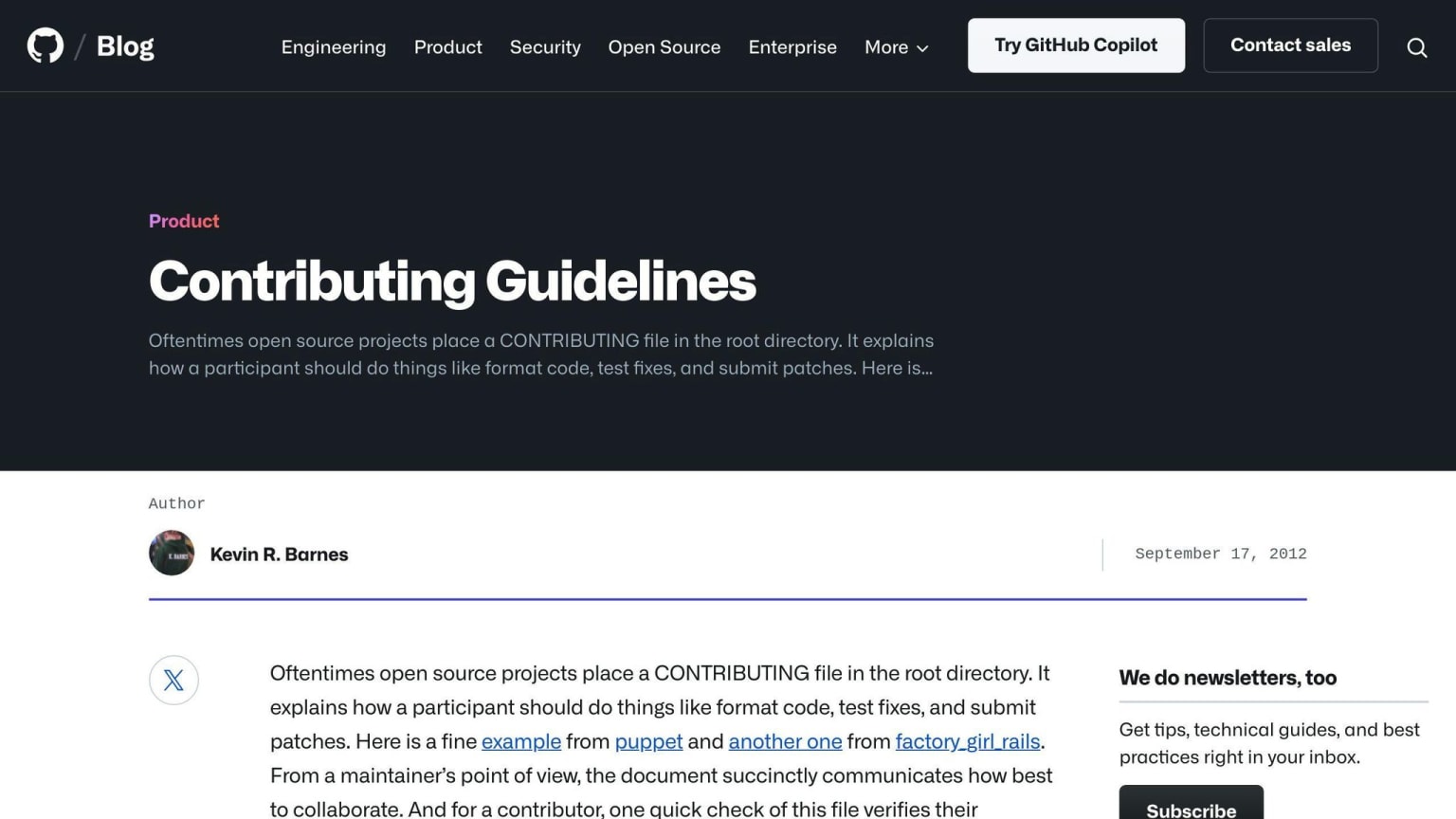Open the search magnifier icon
This screenshot has width=1456, height=819.
pos(1416,46)
